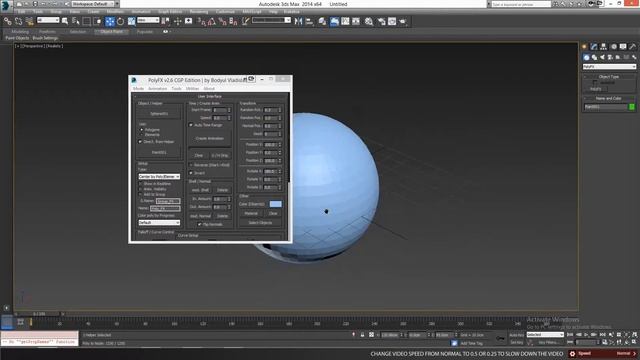Viewport: 640px width, 360px height.
Task: Open the PolyFX category dropdown in command panel
Action: click(609, 67)
